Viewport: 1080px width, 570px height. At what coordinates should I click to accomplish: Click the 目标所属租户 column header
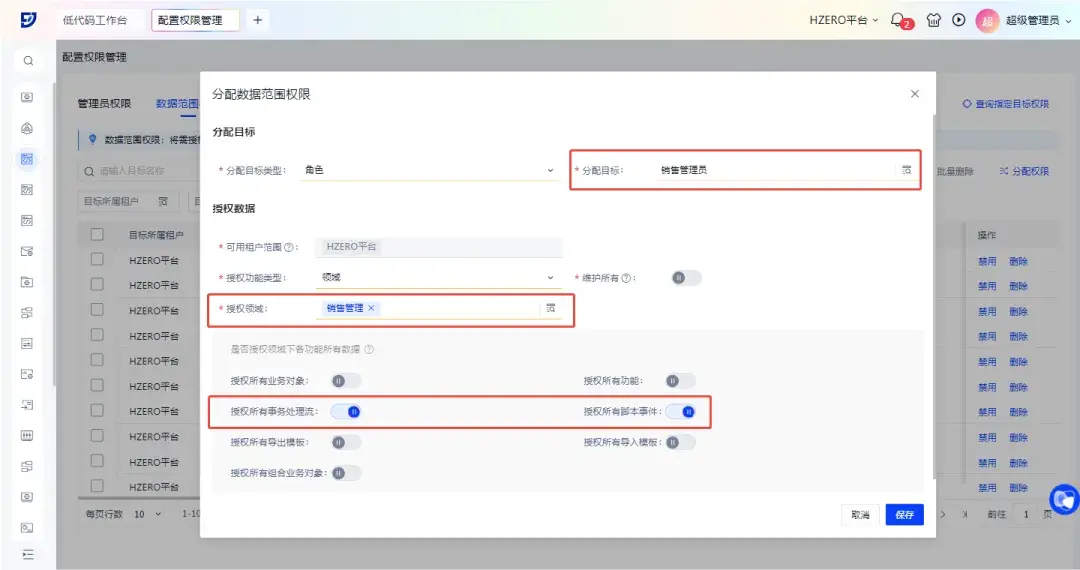click(x=156, y=235)
